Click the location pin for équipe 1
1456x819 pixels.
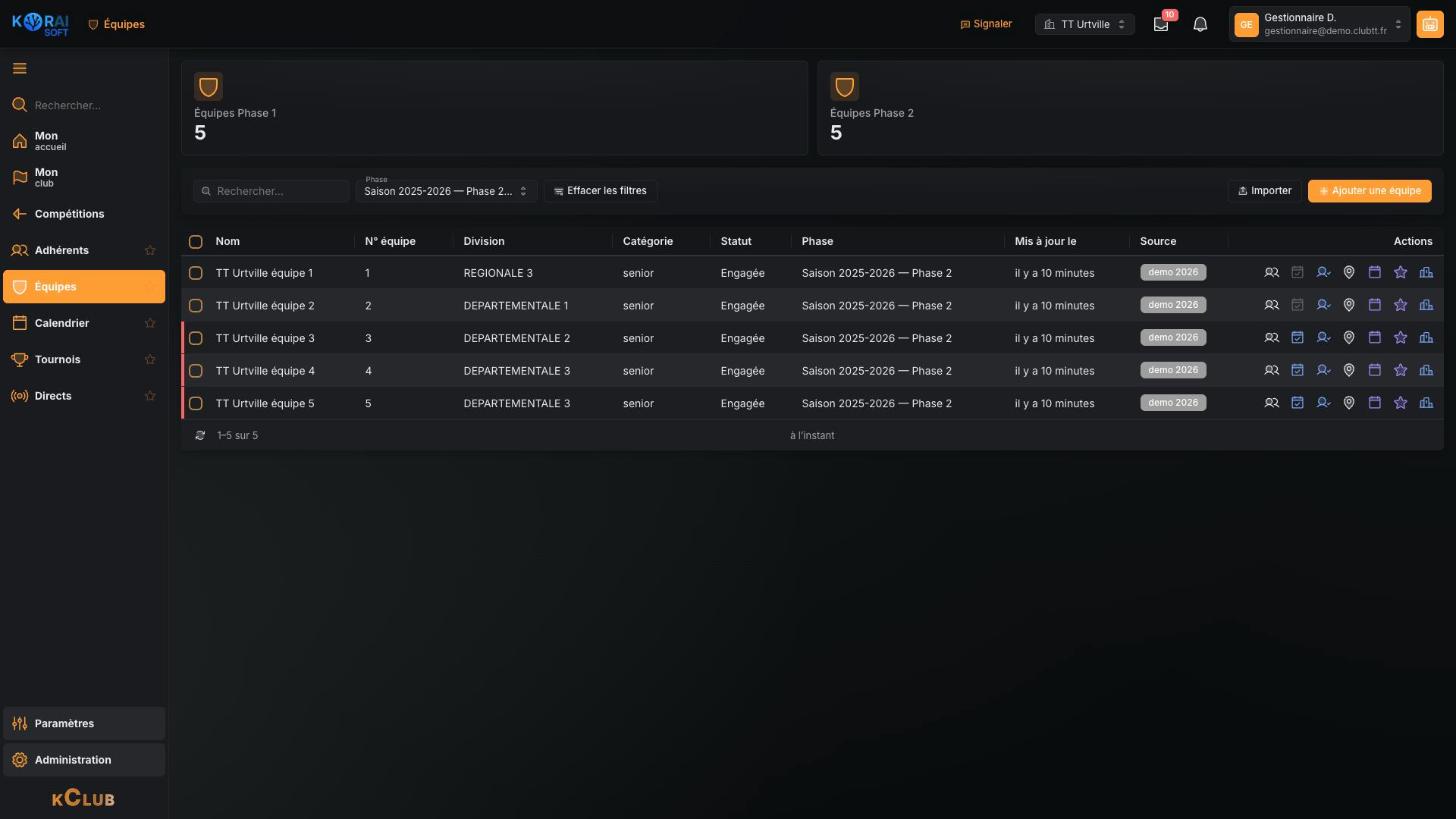(1349, 273)
